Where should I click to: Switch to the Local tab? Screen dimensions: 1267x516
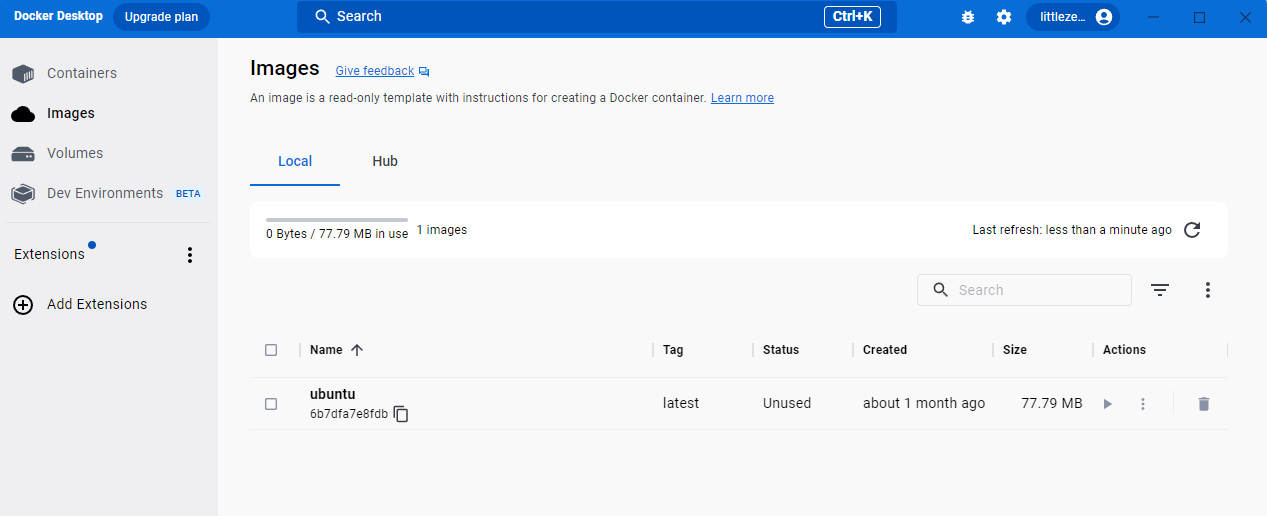(295, 161)
